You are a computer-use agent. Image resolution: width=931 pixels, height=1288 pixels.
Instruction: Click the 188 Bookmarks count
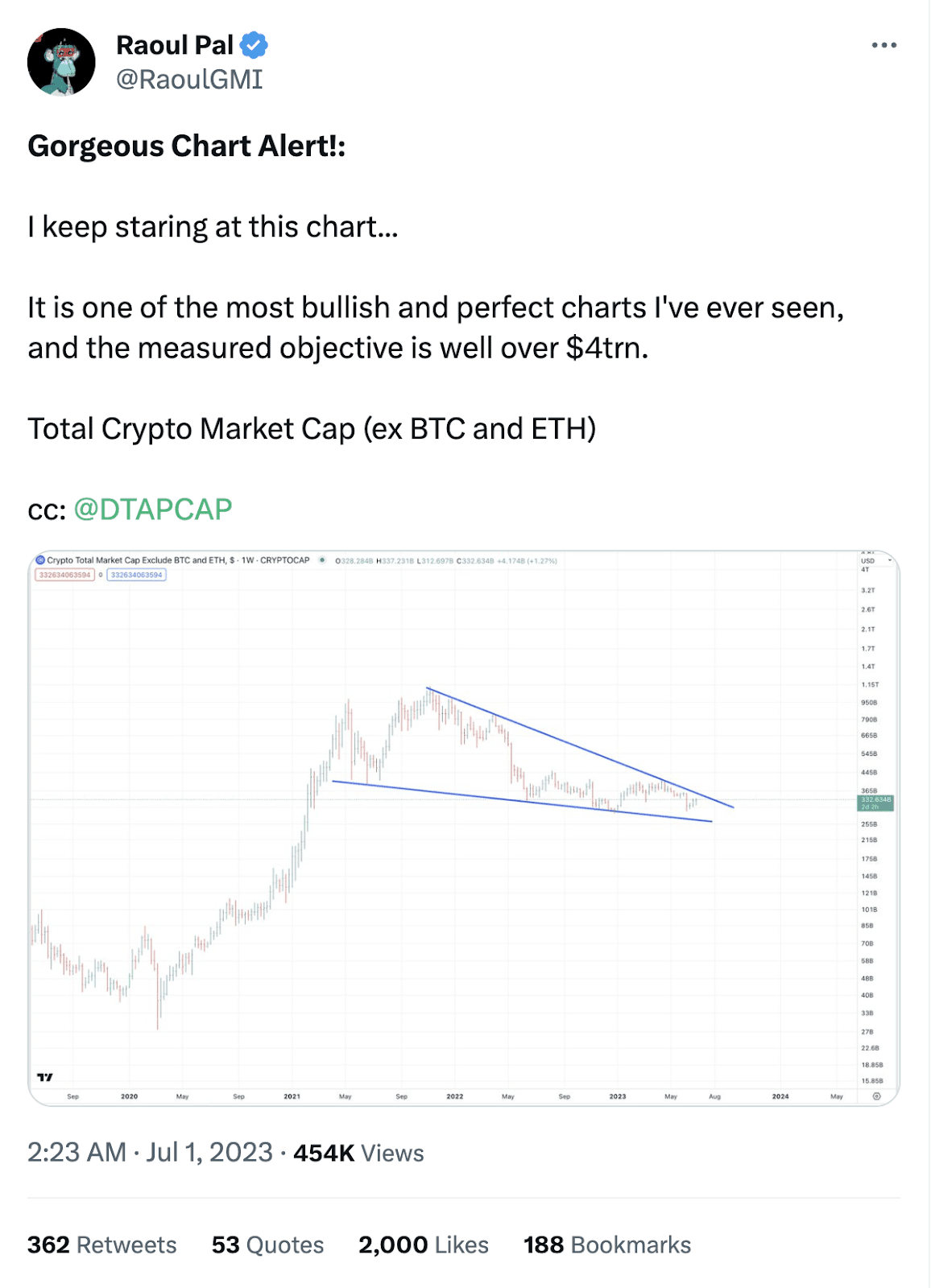click(x=607, y=1245)
